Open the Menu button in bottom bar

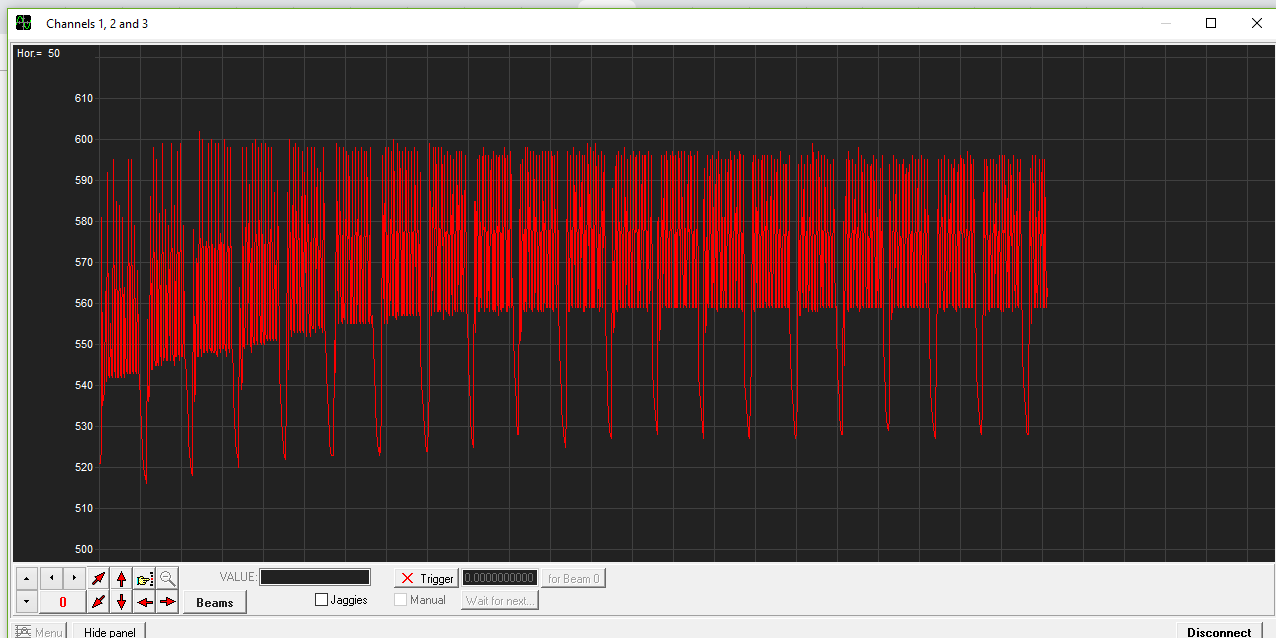(39, 632)
